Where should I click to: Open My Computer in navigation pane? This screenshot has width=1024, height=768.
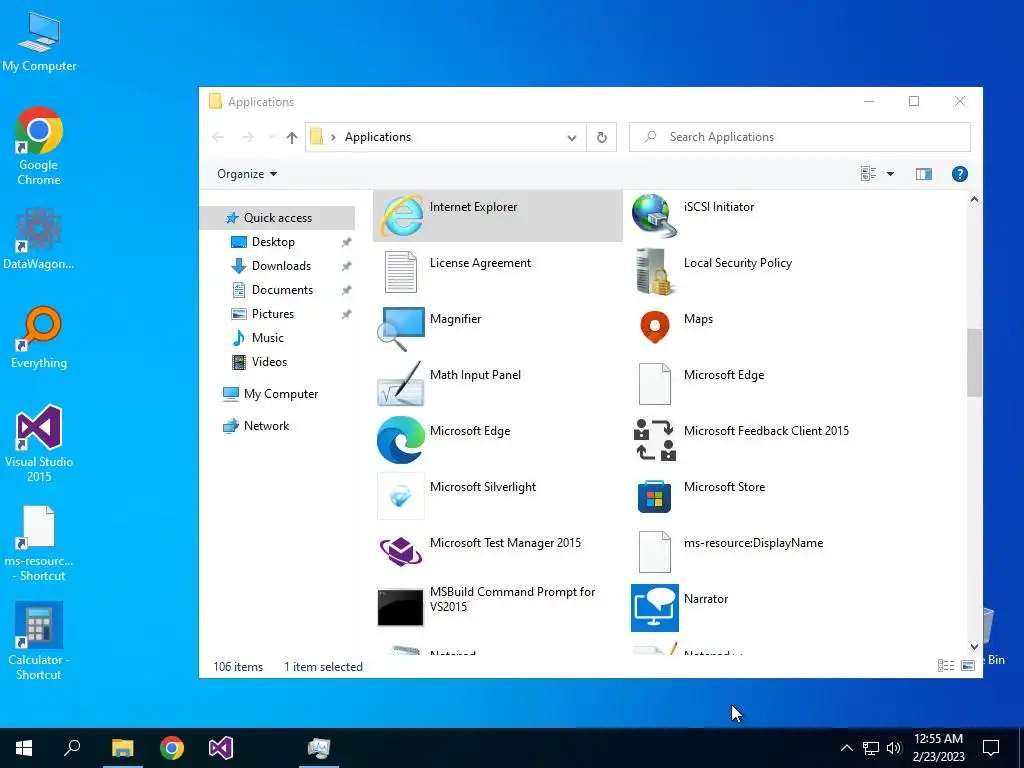tap(281, 394)
